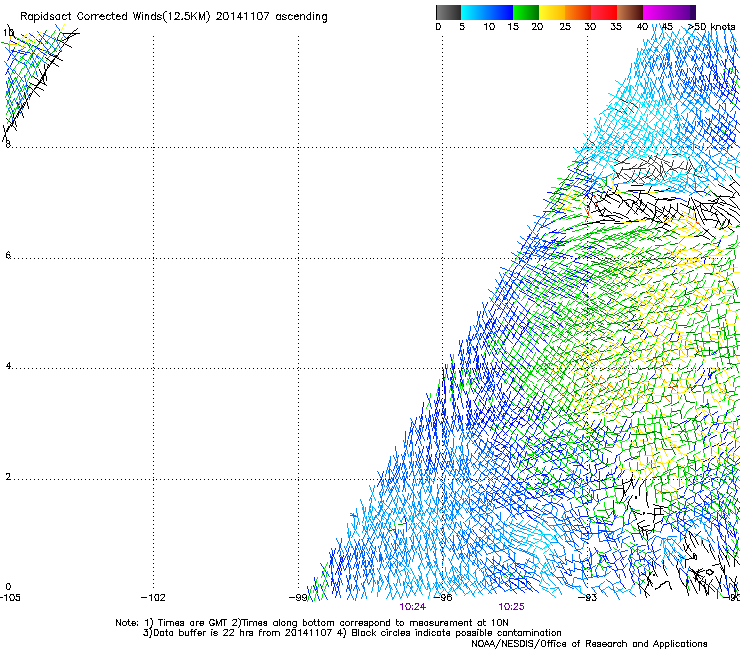740x650 pixels.
Task: Click the legend label '25'
Action: [565, 27]
